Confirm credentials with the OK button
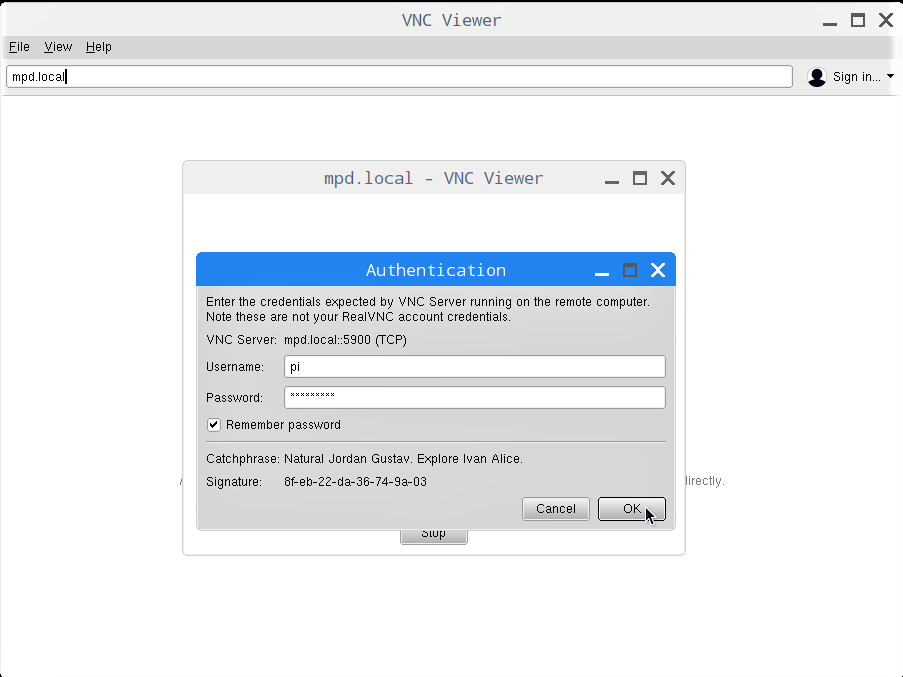The image size is (903, 677). tap(632, 509)
